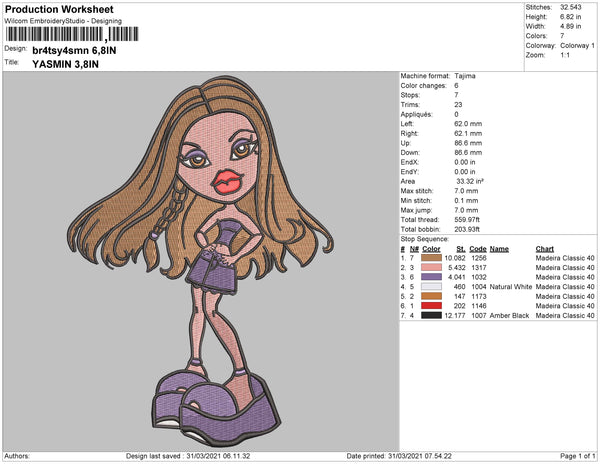Select the Amber Black color swatch
Screen dimensions: 600x464
tap(431, 316)
